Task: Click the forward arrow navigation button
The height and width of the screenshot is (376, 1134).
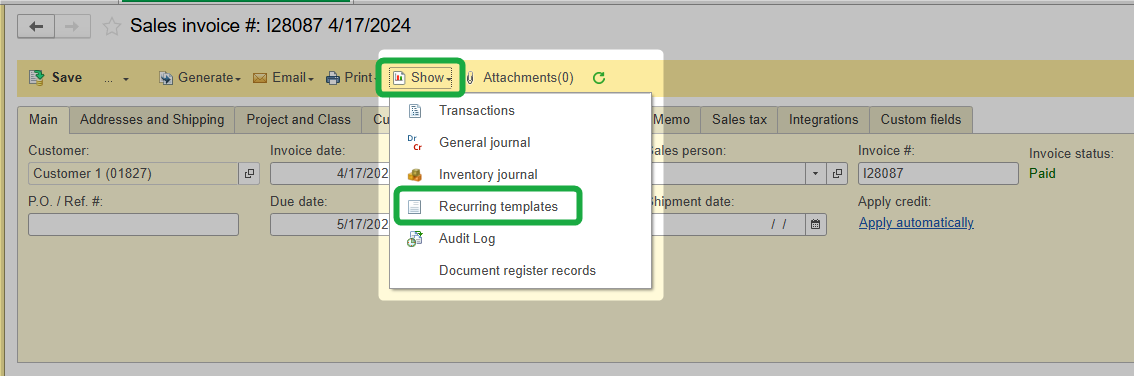Action: tap(72, 27)
